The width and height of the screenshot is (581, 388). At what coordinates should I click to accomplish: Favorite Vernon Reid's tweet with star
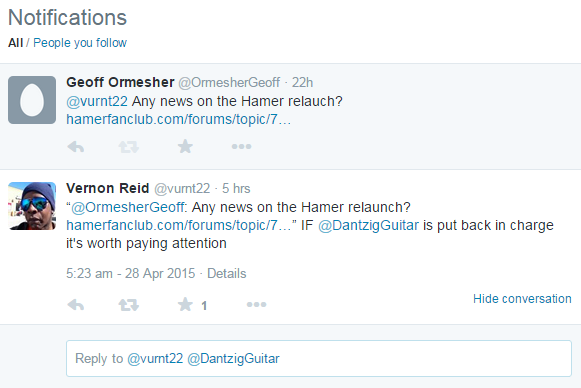[185, 305]
